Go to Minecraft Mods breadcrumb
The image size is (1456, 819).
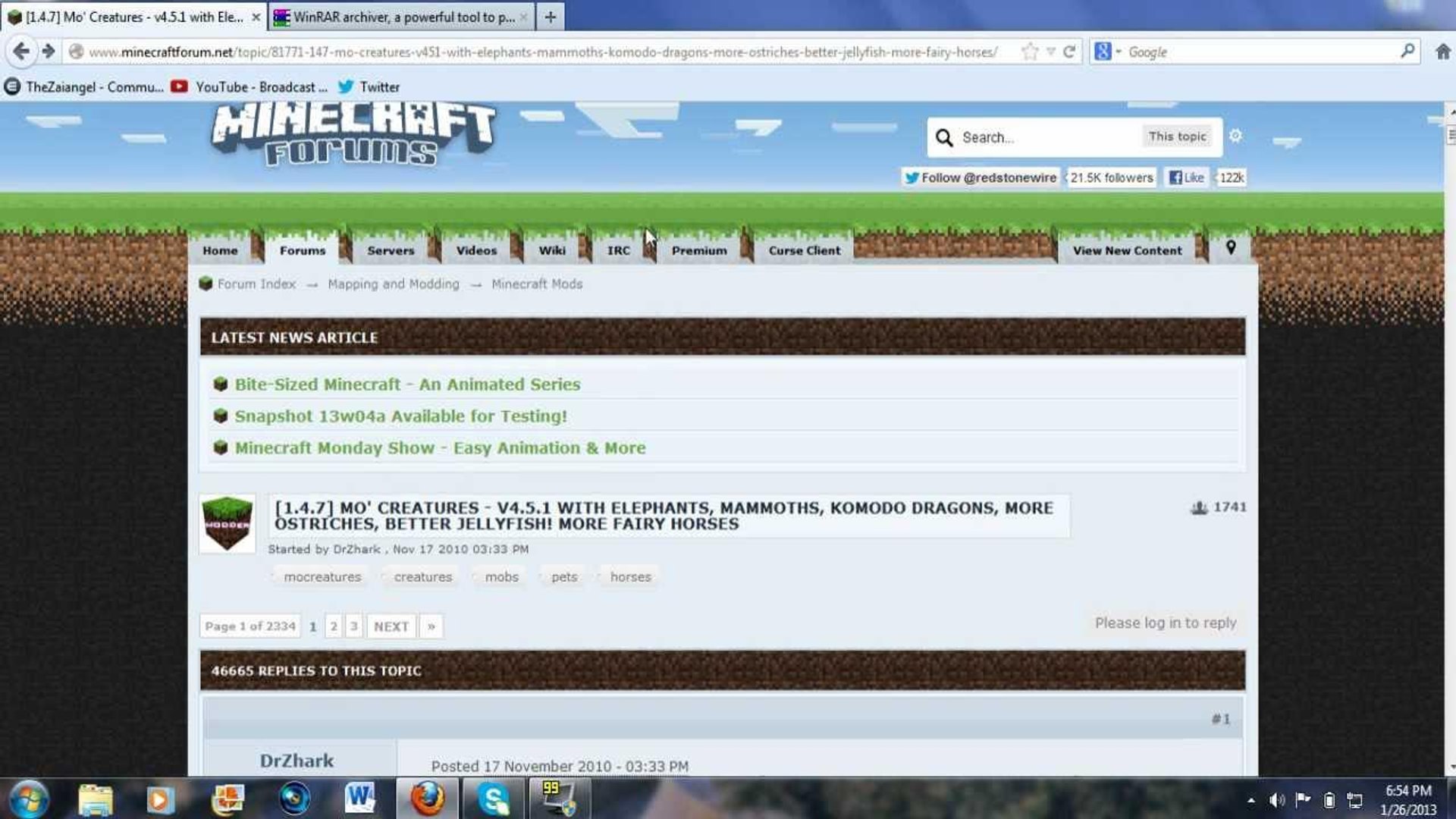537,284
